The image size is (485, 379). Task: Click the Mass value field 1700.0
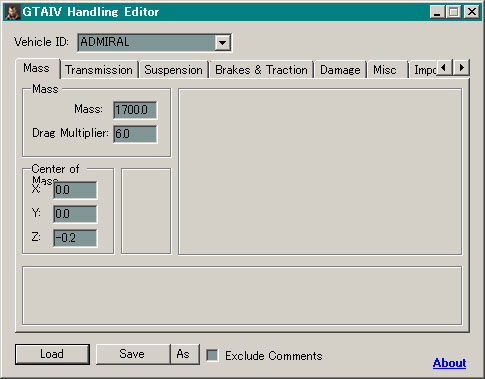(135, 110)
